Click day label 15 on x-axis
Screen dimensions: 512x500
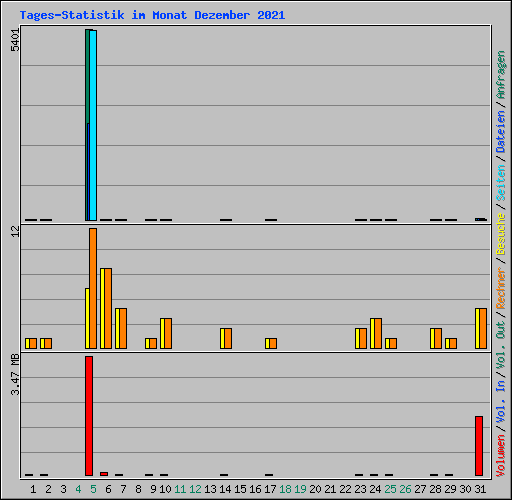(240, 489)
